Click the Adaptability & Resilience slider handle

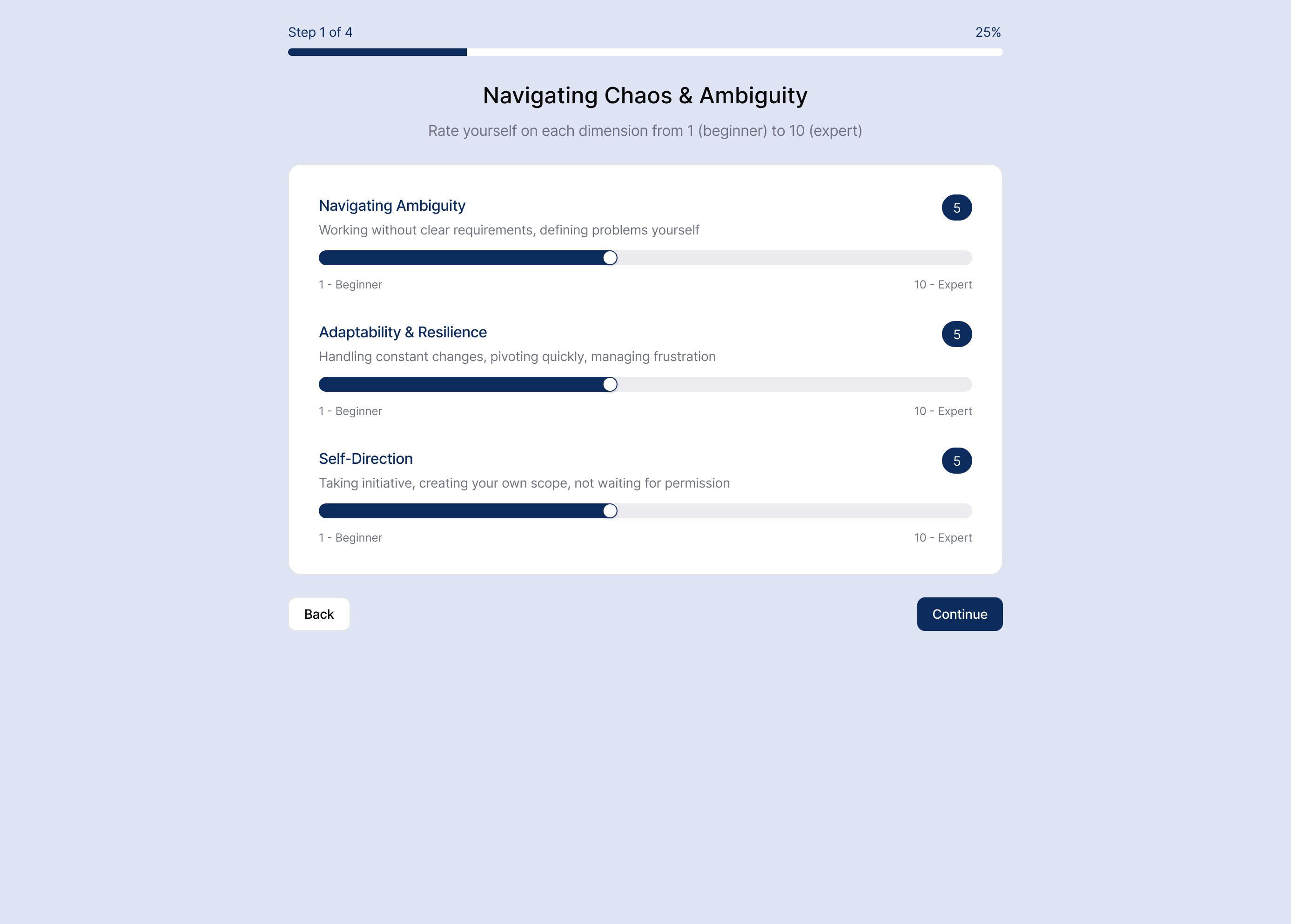click(x=610, y=384)
